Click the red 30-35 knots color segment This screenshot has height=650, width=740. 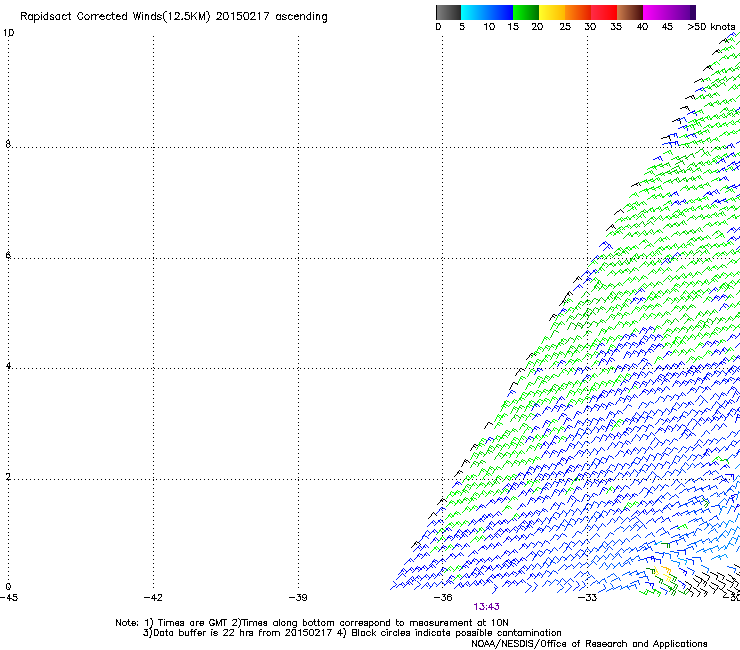pos(604,12)
